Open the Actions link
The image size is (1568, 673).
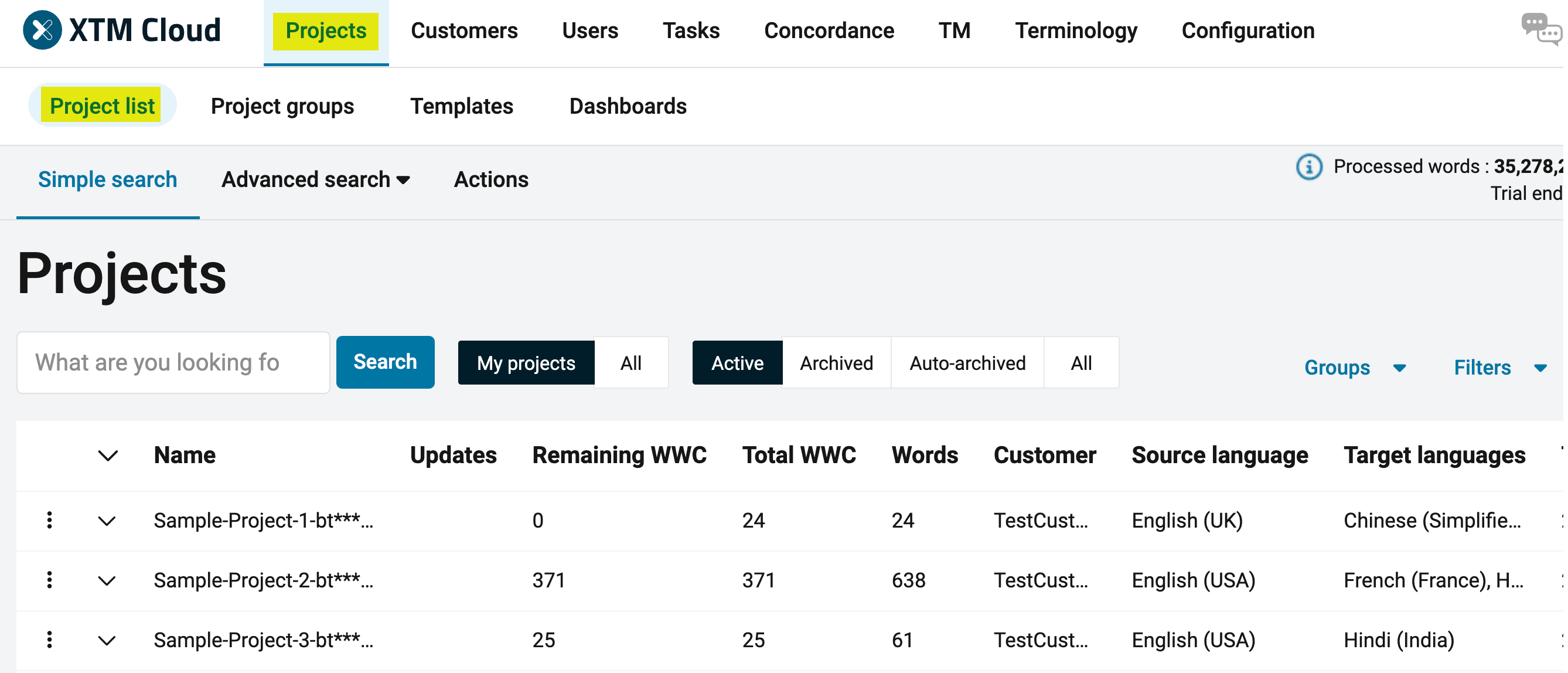490,179
